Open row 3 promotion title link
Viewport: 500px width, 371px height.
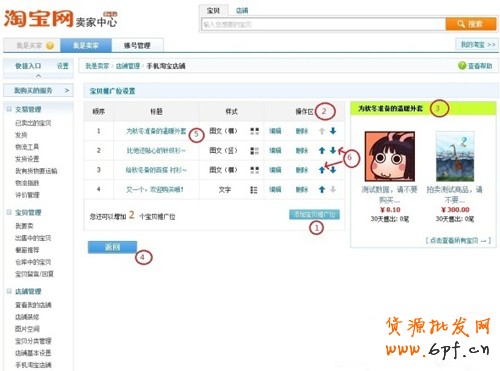(156, 170)
